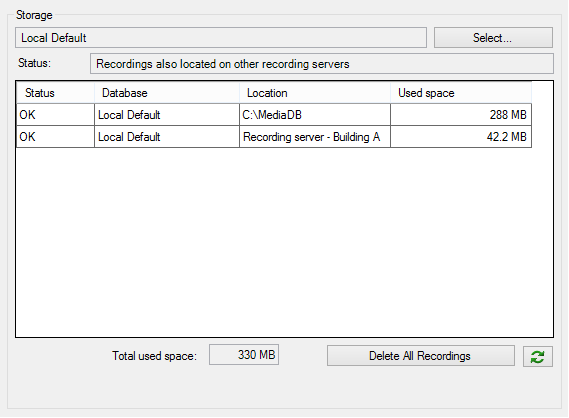Click Delete All Recordings button
Screen dimensions: 569x418
pyautogui.click(x=420, y=356)
